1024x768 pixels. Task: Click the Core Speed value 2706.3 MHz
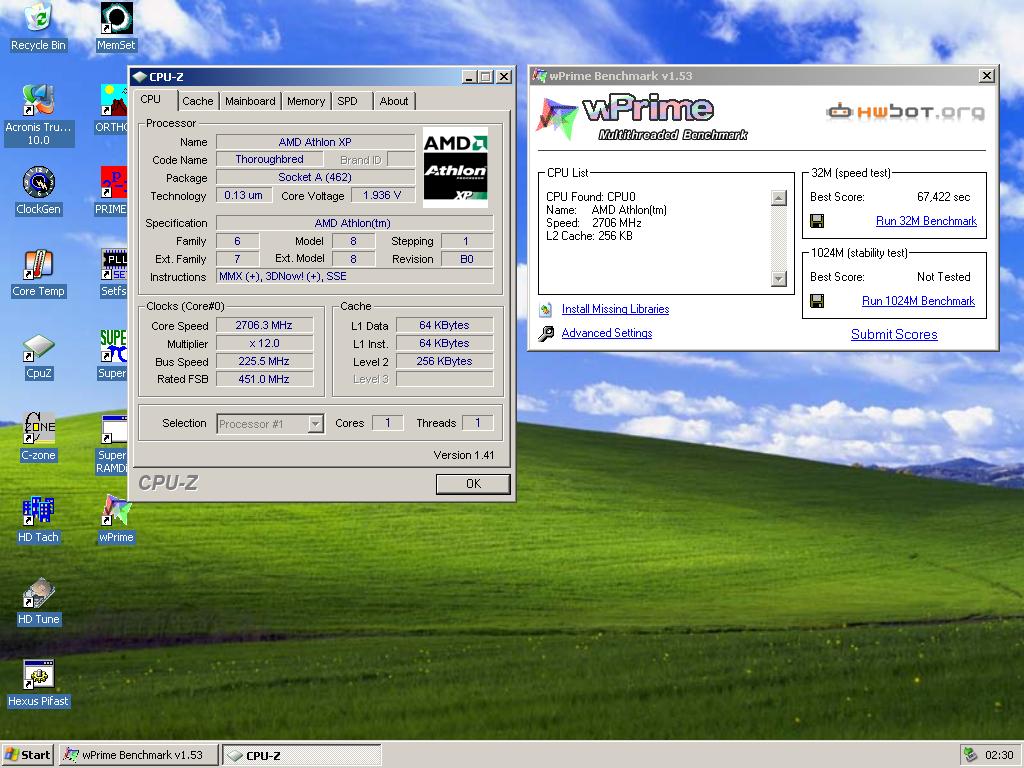point(264,325)
